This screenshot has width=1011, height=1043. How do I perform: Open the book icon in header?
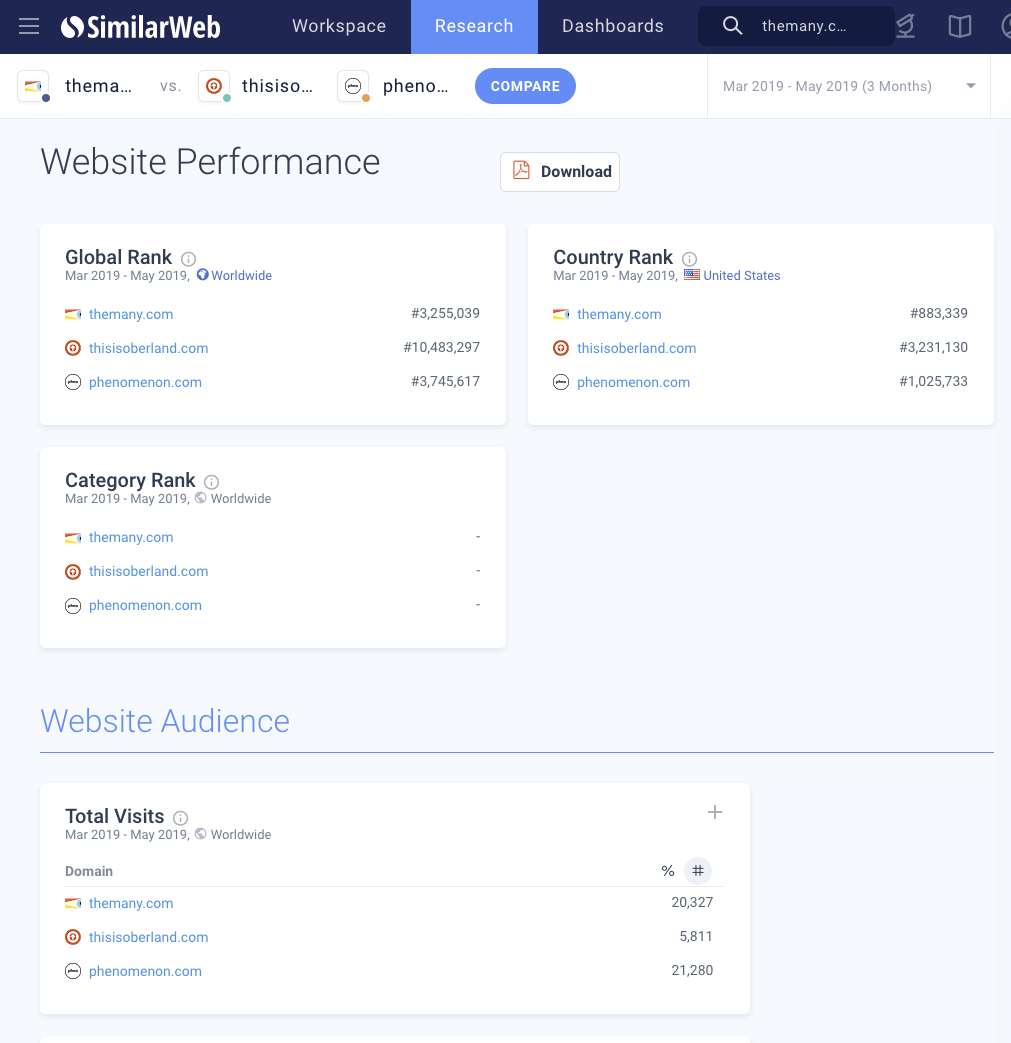pos(959,27)
